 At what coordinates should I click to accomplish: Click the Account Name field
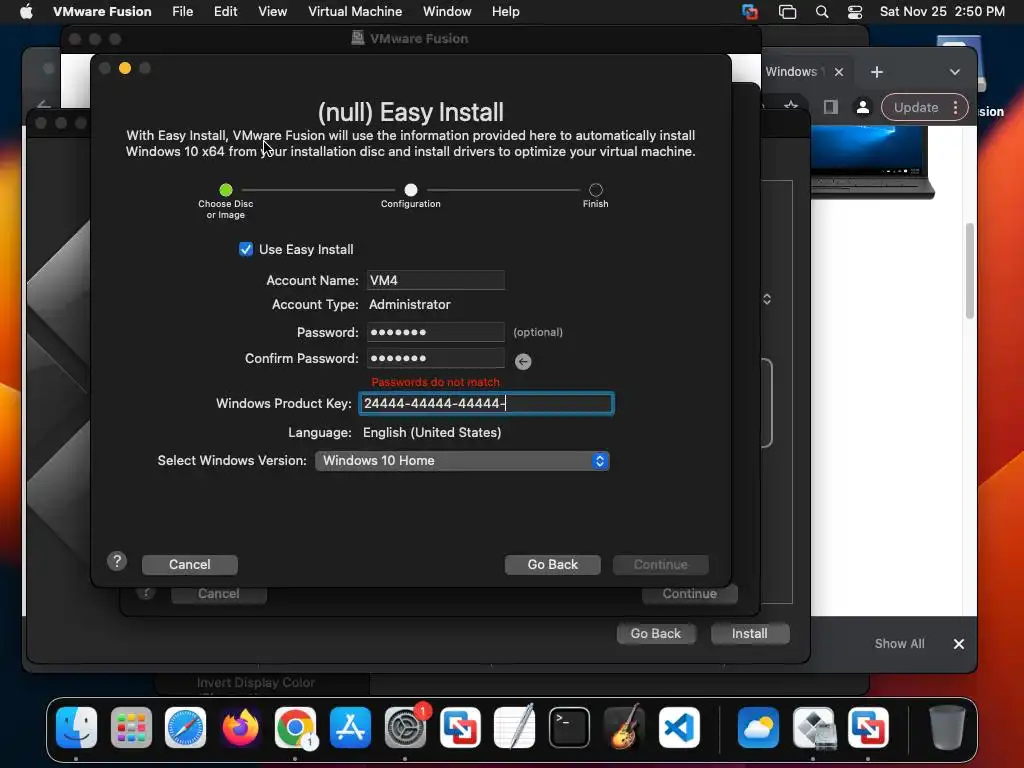tap(435, 280)
